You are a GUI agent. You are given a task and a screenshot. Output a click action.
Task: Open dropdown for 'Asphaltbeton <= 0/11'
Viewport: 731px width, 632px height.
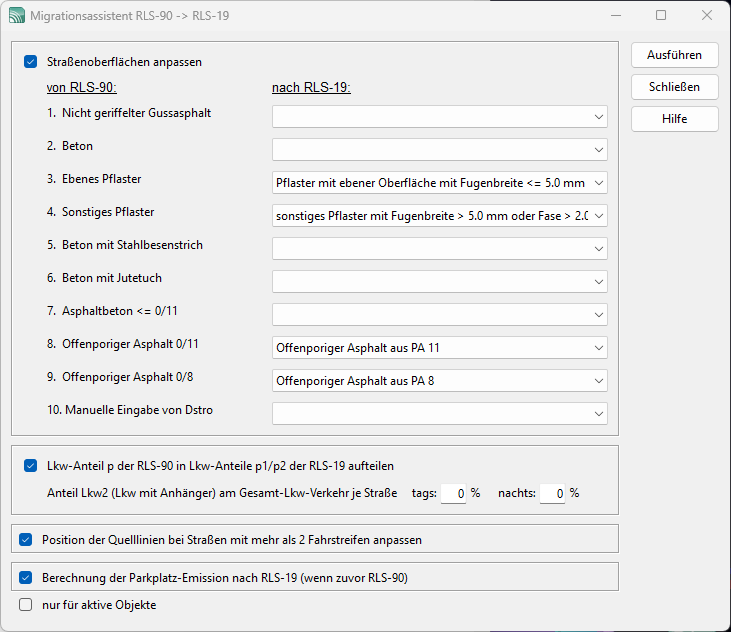(440, 315)
